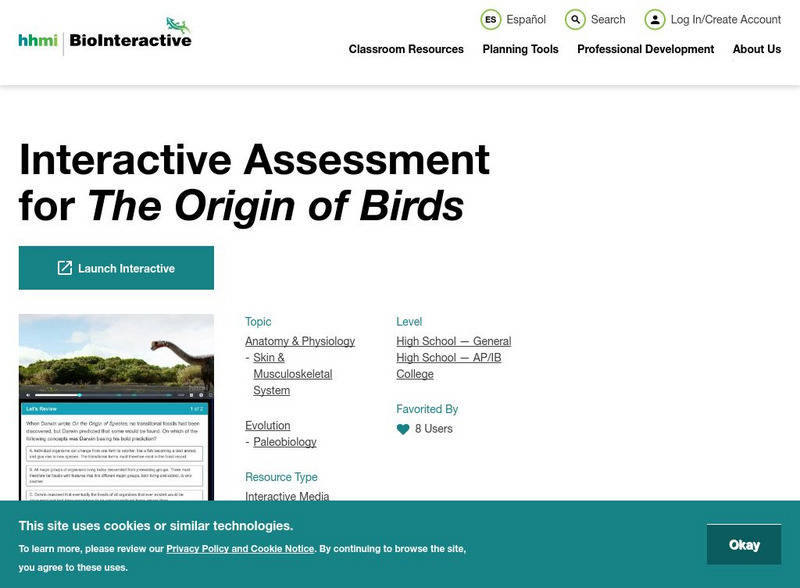Image resolution: width=800 pixels, height=588 pixels.
Task: Click the '8 Users' favorited text
Action: pyautogui.click(x=434, y=429)
